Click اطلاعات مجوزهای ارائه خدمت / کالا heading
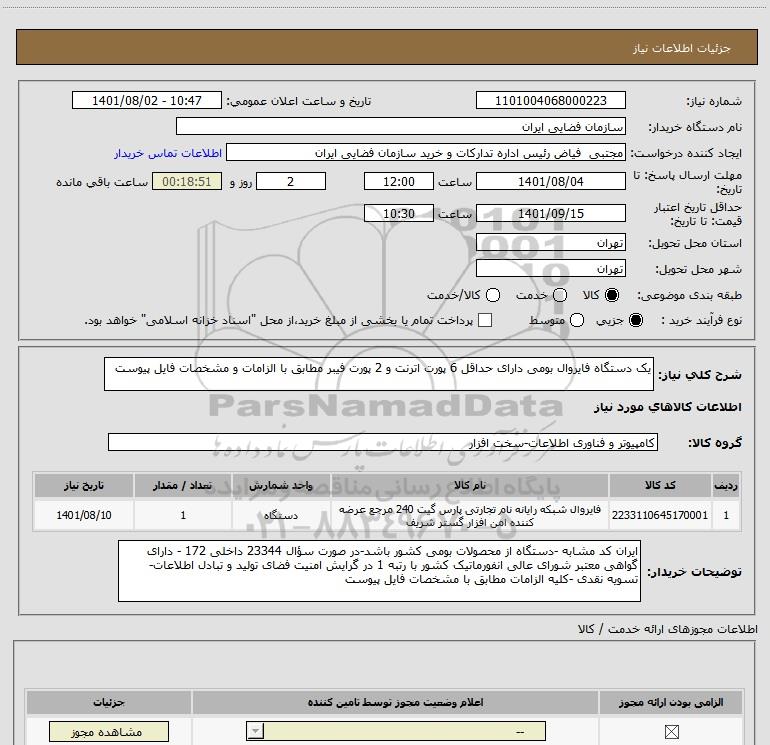Image resolution: width=770 pixels, height=745 pixels. pyautogui.click(x=668, y=629)
